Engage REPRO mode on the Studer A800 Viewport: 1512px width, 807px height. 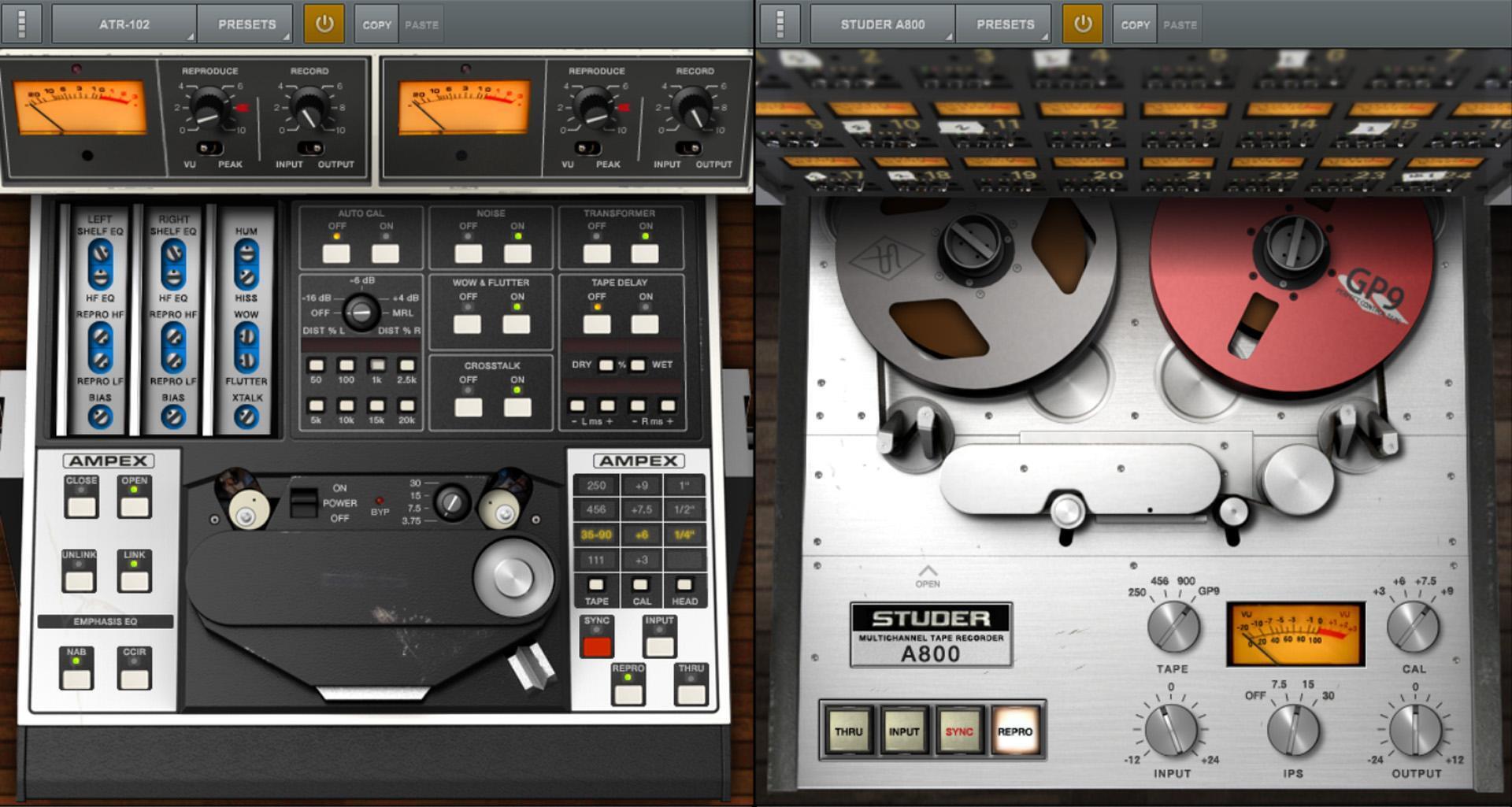[x=1016, y=731]
